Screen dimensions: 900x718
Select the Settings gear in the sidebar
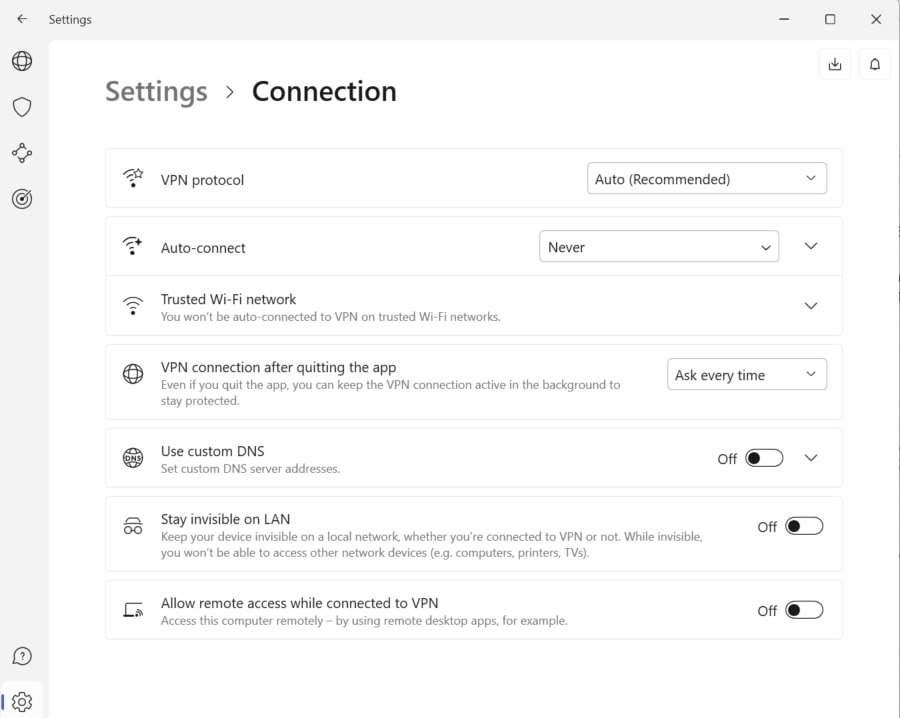(x=21, y=701)
